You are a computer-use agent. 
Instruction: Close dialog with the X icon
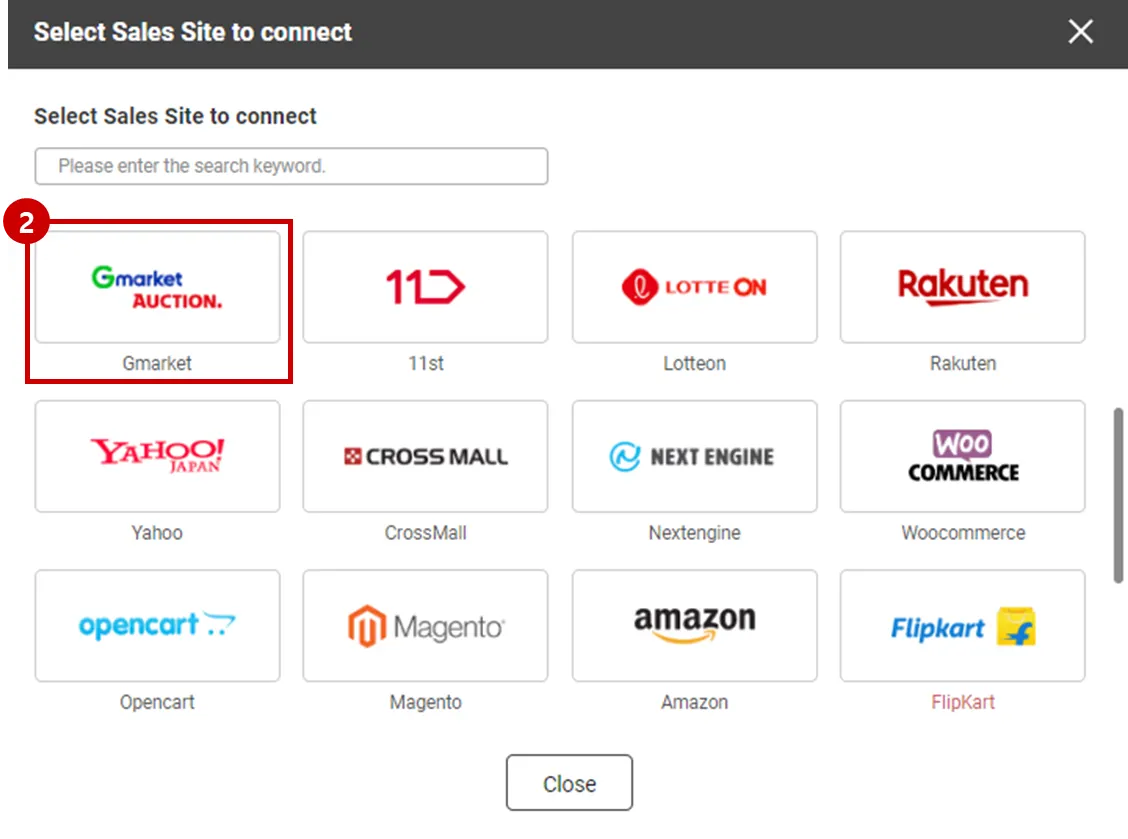point(1080,32)
